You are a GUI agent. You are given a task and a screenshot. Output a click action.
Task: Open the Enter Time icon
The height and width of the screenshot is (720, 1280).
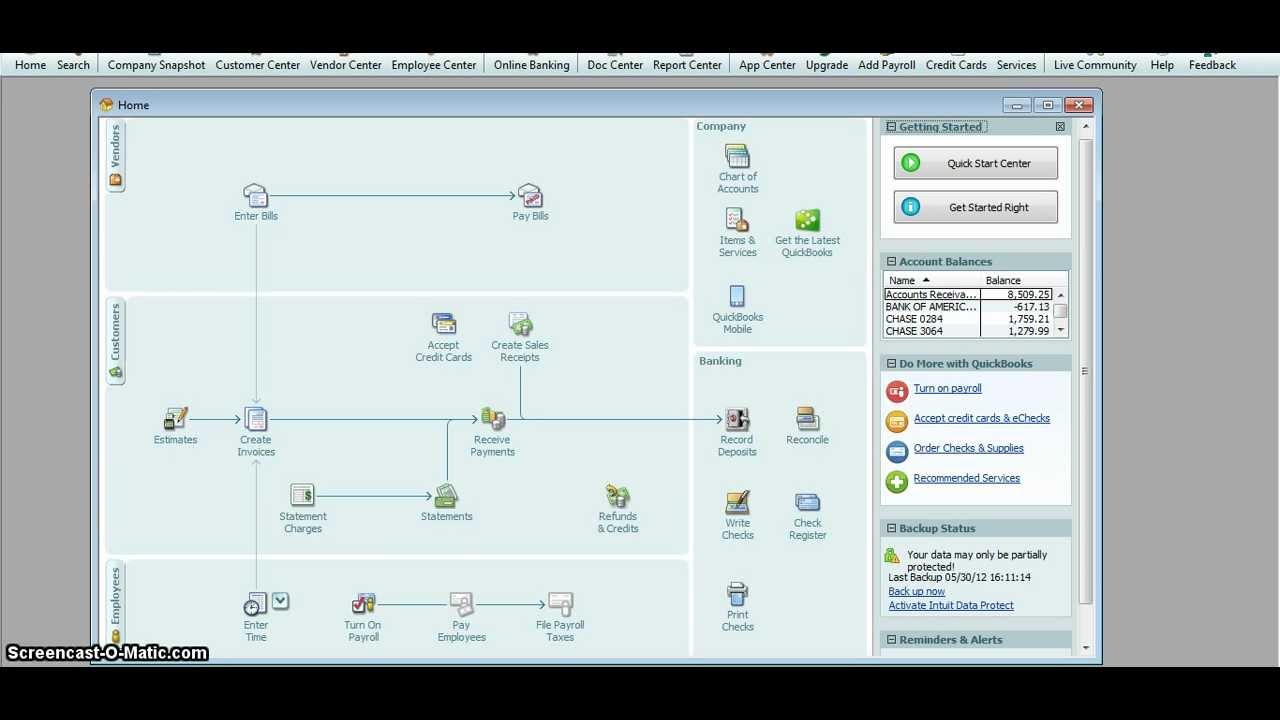[x=255, y=604]
